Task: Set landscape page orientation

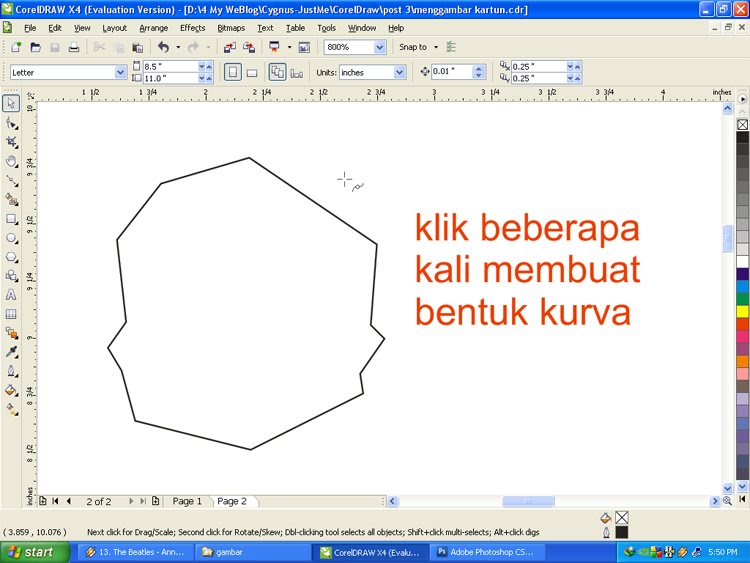Action: point(252,73)
